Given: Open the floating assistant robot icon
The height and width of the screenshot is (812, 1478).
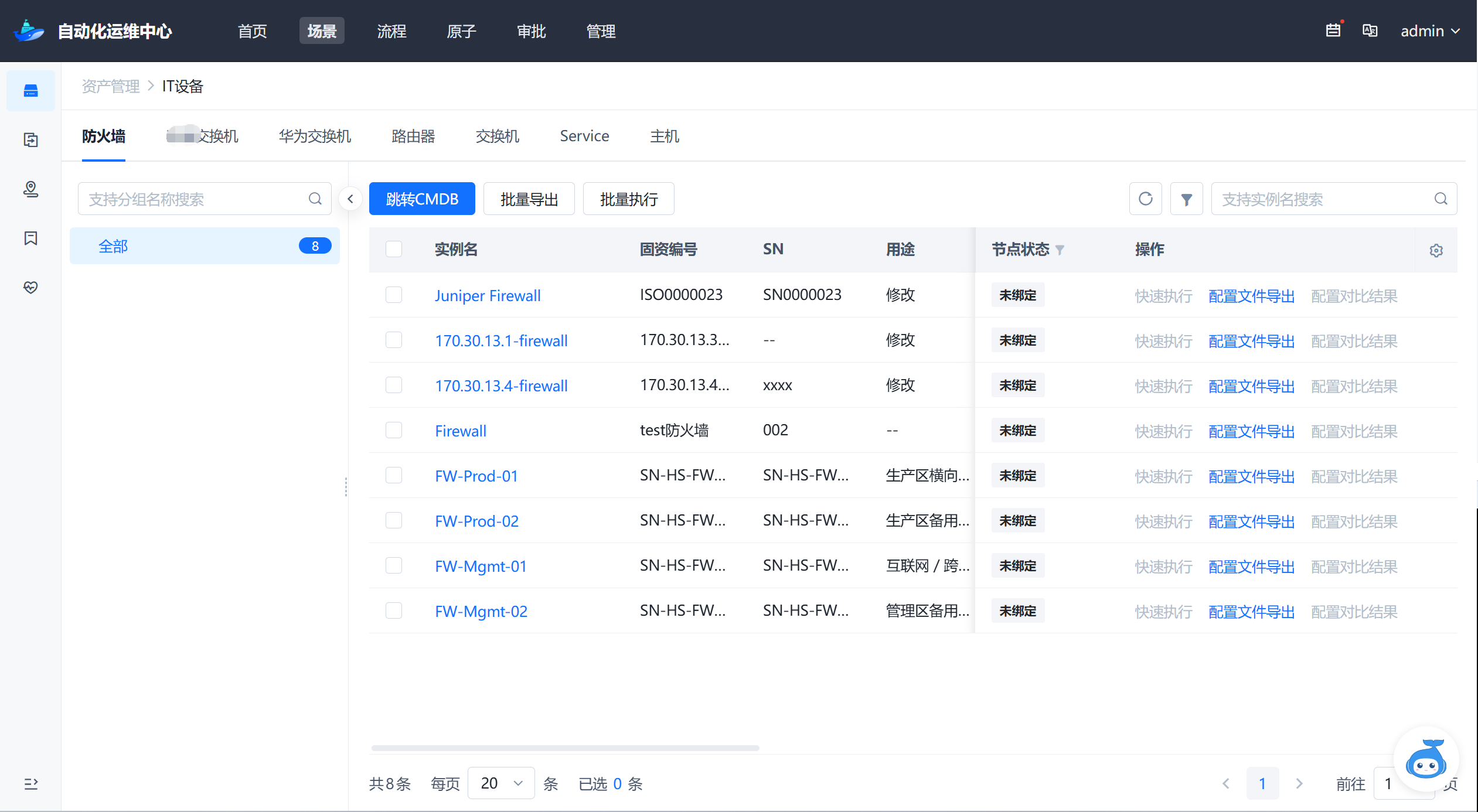Looking at the screenshot, I should pos(1426,759).
